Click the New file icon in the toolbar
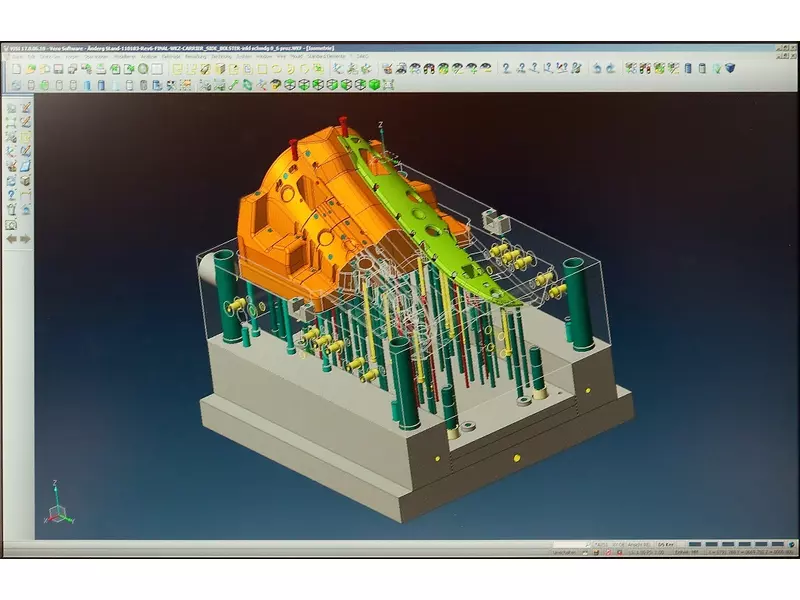This screenshot has height=600, width=800. pyautogui.click(x=16, y=69)
